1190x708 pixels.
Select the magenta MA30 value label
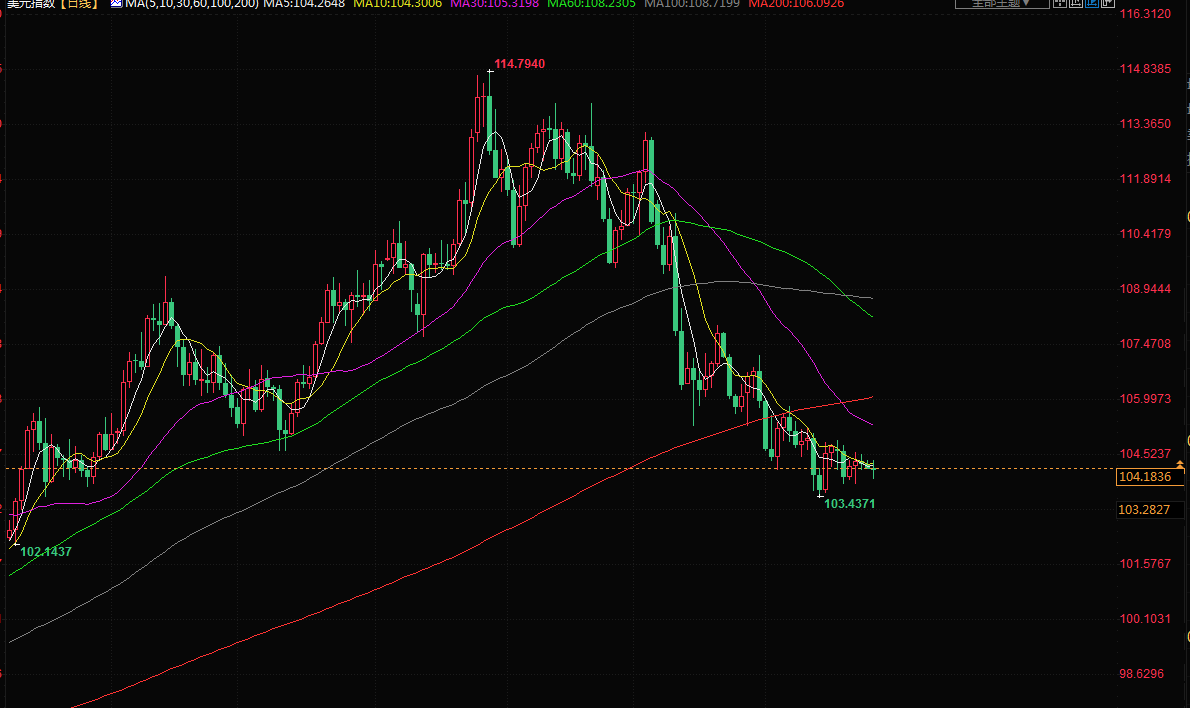[x=495, y=4]
